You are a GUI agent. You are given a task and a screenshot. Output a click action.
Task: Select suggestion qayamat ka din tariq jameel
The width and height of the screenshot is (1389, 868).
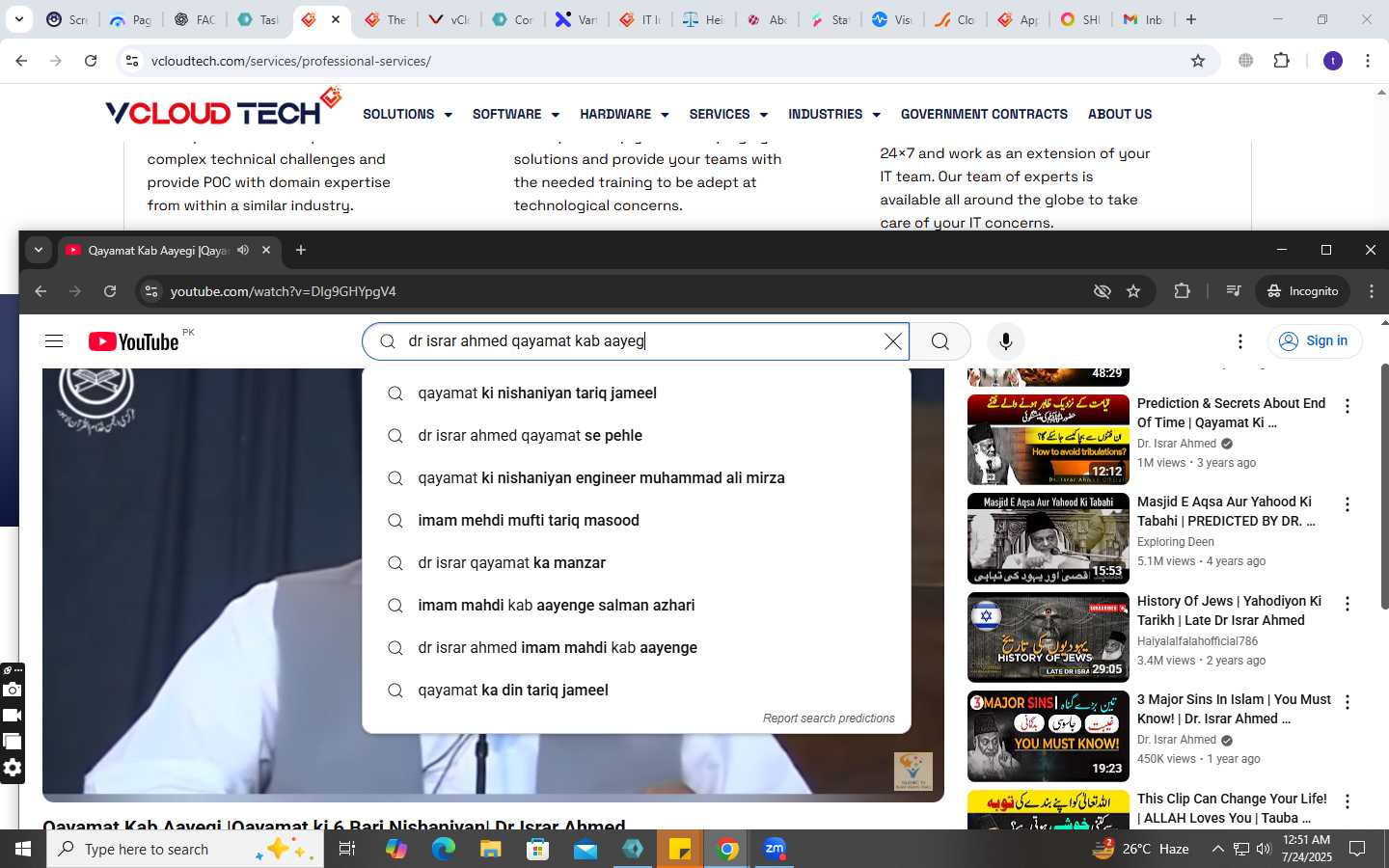637,691
